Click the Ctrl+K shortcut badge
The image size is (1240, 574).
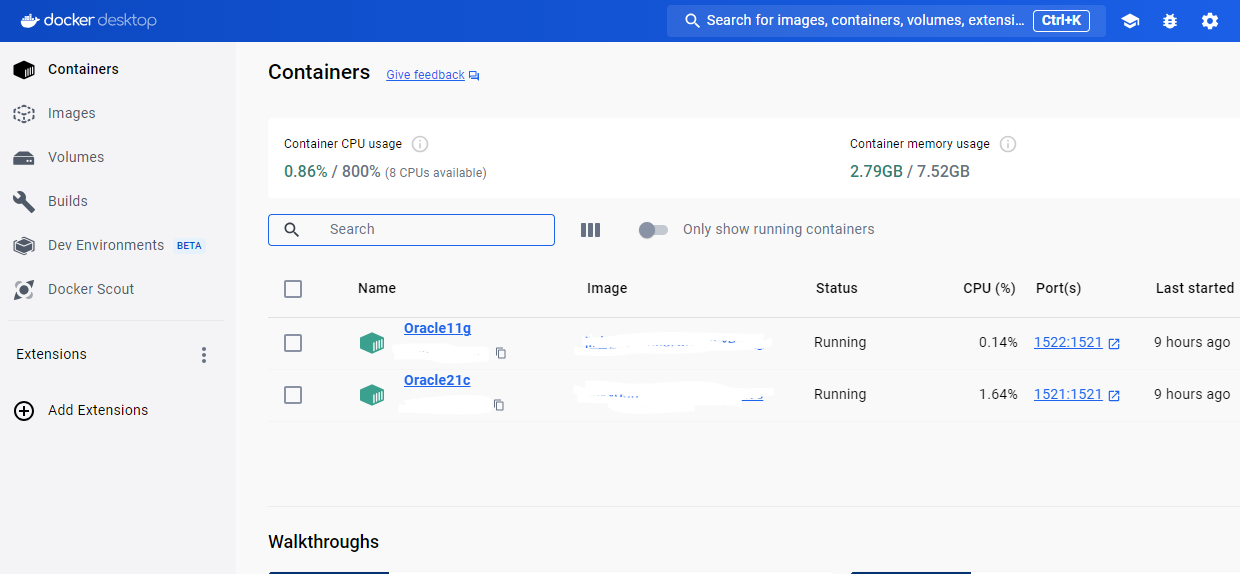click(1061, 20)
